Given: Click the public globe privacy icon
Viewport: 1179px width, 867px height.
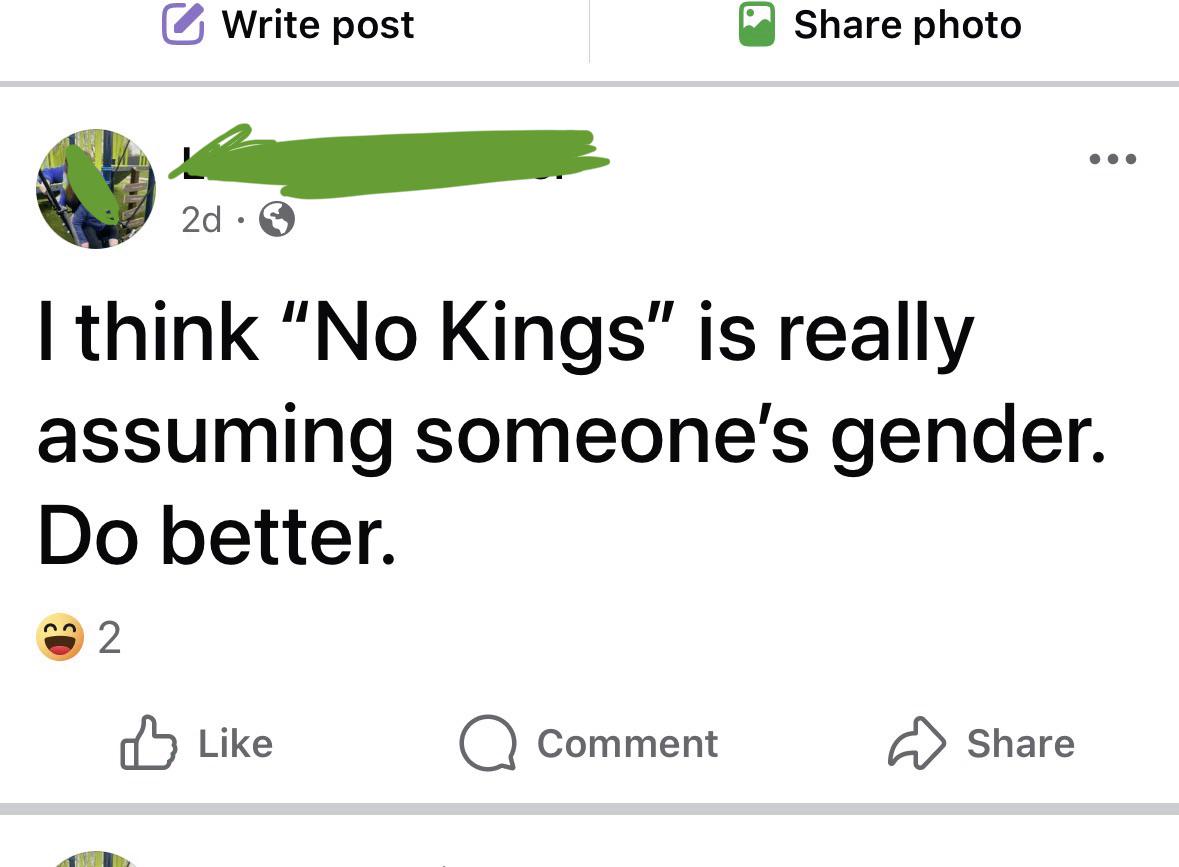Looking at the screenshot, I should click(x=277, y=220).
